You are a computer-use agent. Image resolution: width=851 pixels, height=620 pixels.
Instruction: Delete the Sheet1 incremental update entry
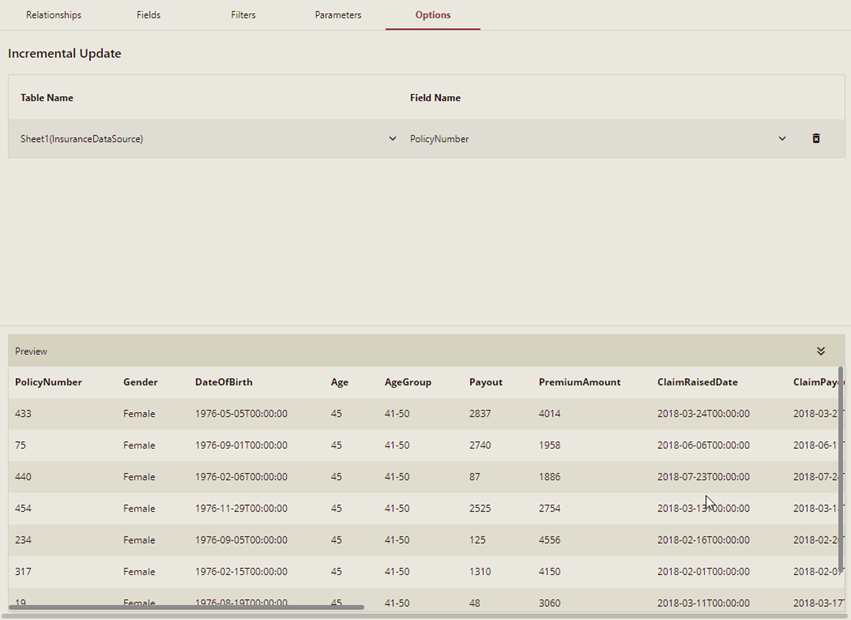click(x=816, y=138)
